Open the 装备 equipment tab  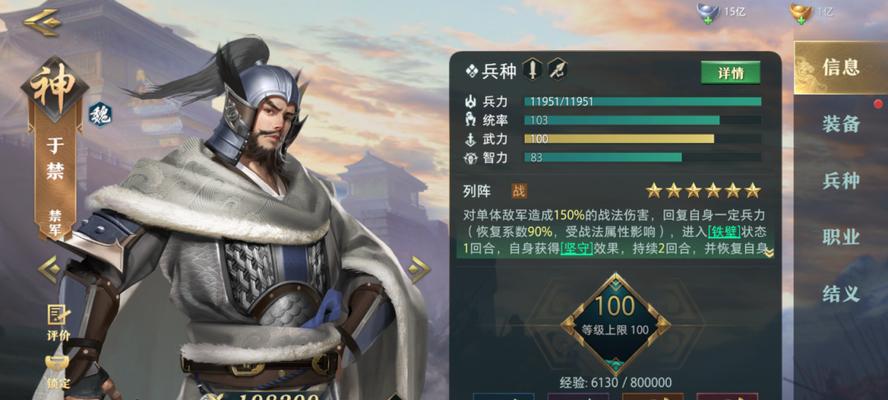[841, 123]
